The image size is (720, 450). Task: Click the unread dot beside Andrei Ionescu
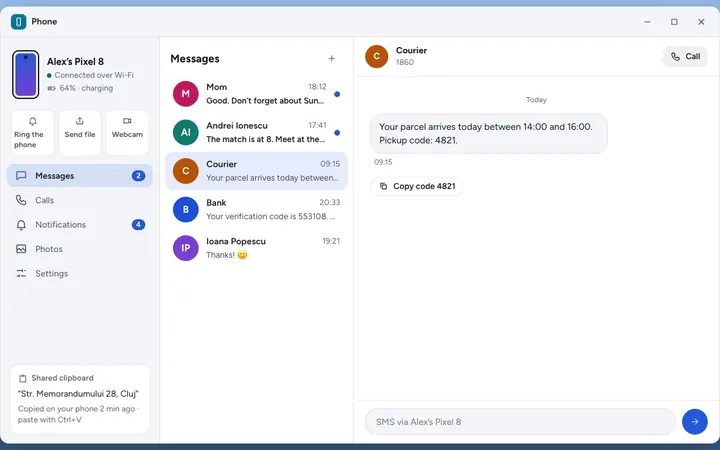coord(337,133)
